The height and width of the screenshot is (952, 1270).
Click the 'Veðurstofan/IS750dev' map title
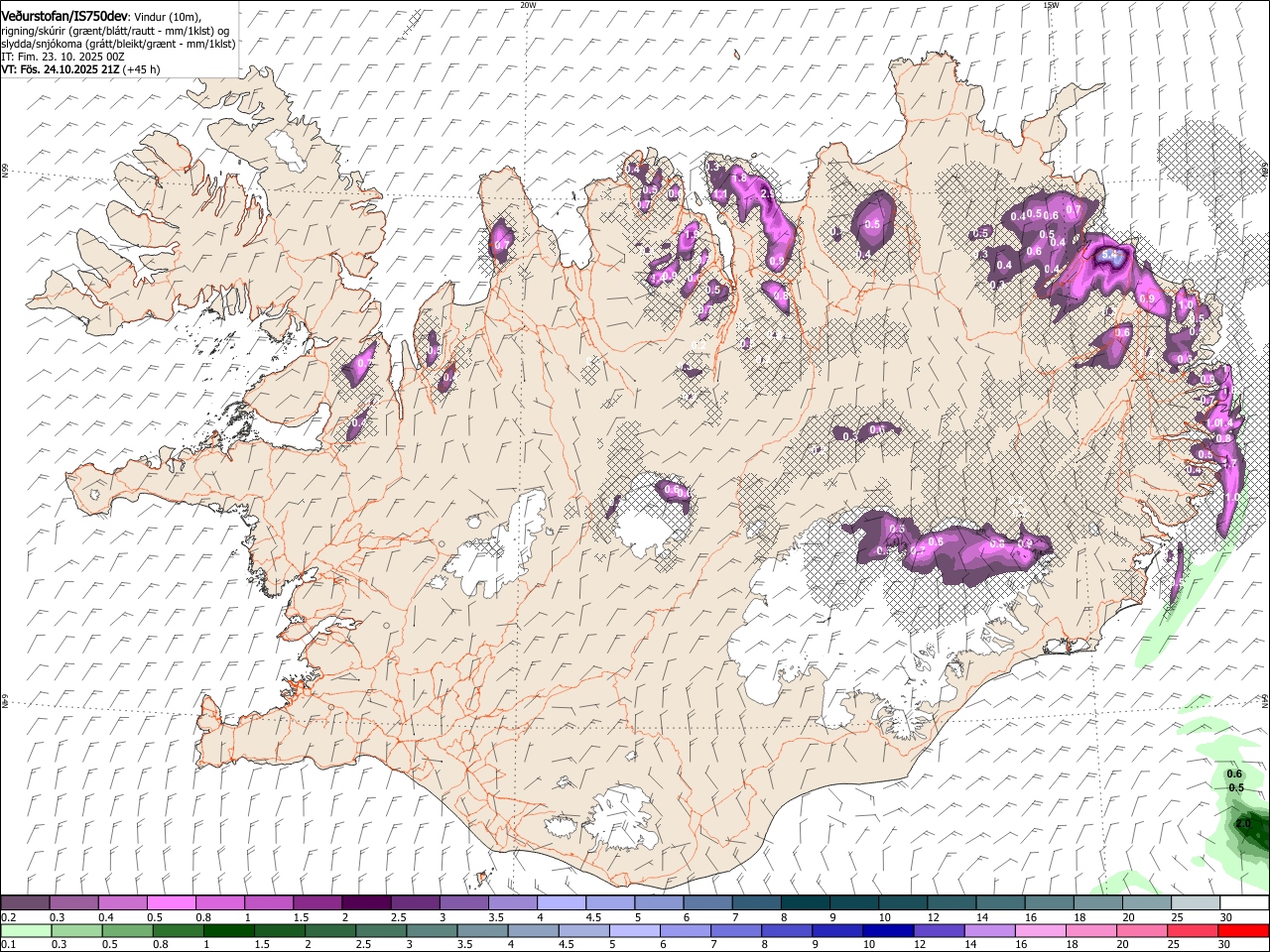tap(64, 17)
